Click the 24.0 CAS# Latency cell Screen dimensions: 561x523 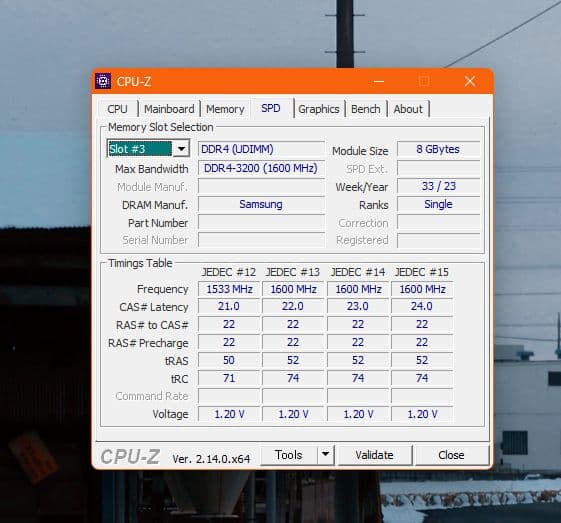pos(422,306)
